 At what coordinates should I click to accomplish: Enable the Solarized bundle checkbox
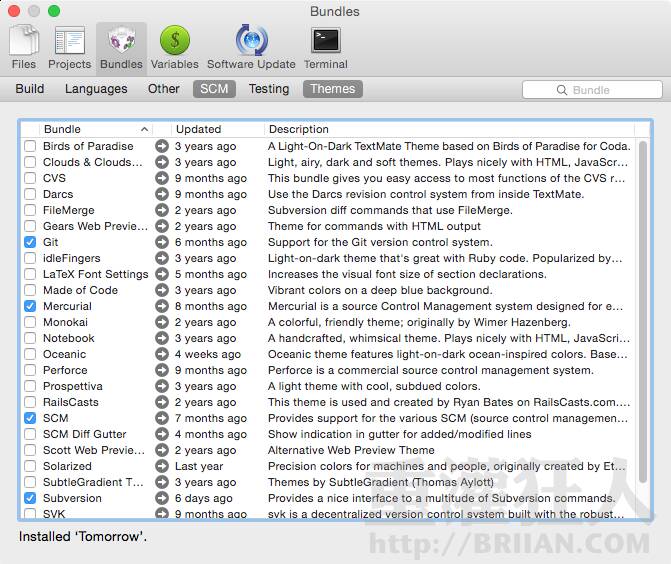click(x=30, y=466)
